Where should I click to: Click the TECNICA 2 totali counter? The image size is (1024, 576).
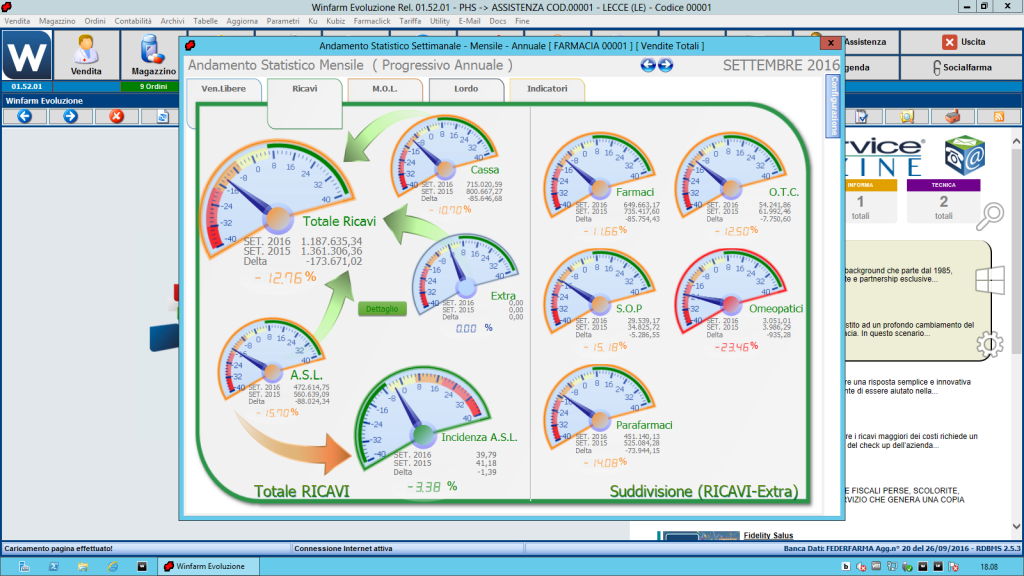pos(943,201)
